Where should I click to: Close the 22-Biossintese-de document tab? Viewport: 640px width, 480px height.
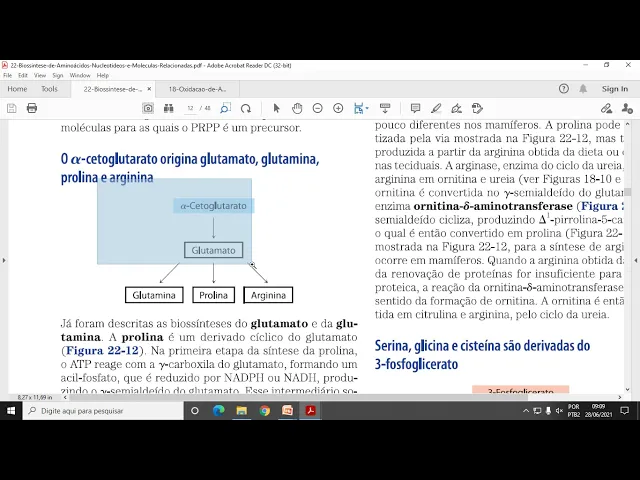(149, 89)
